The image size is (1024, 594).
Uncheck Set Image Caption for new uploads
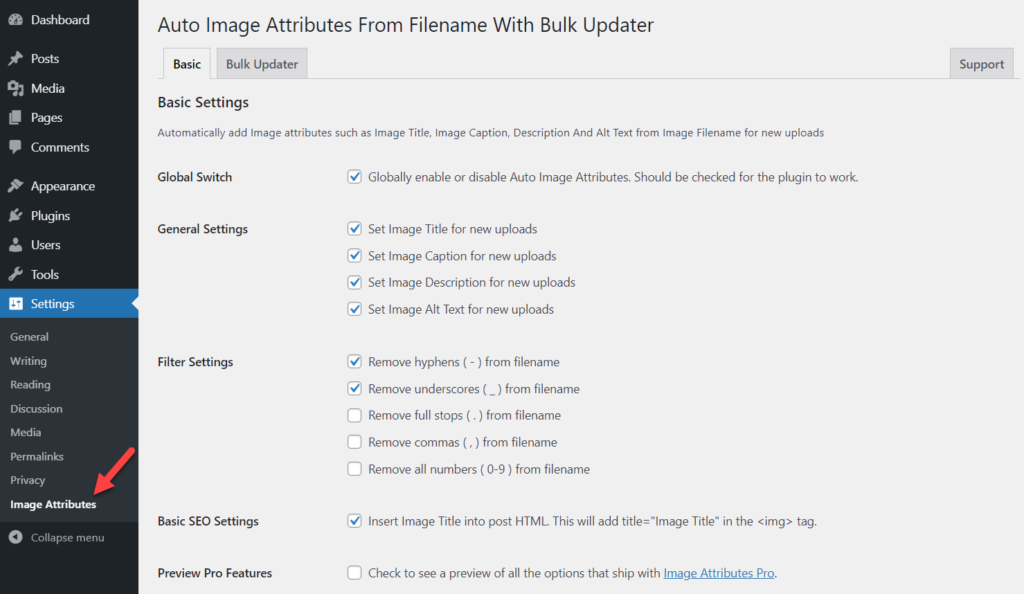pos(354,255)
